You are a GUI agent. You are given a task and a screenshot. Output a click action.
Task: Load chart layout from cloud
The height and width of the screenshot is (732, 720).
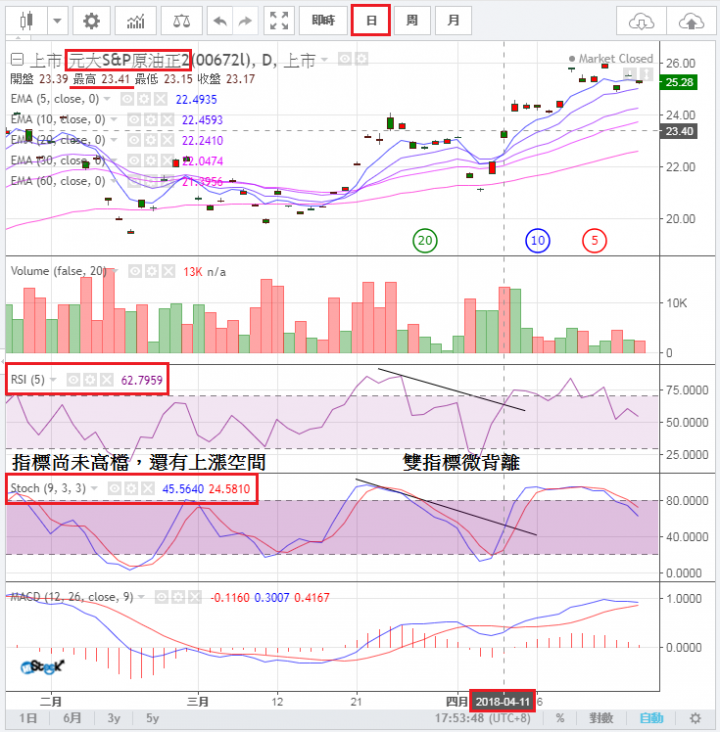point(641,21)
